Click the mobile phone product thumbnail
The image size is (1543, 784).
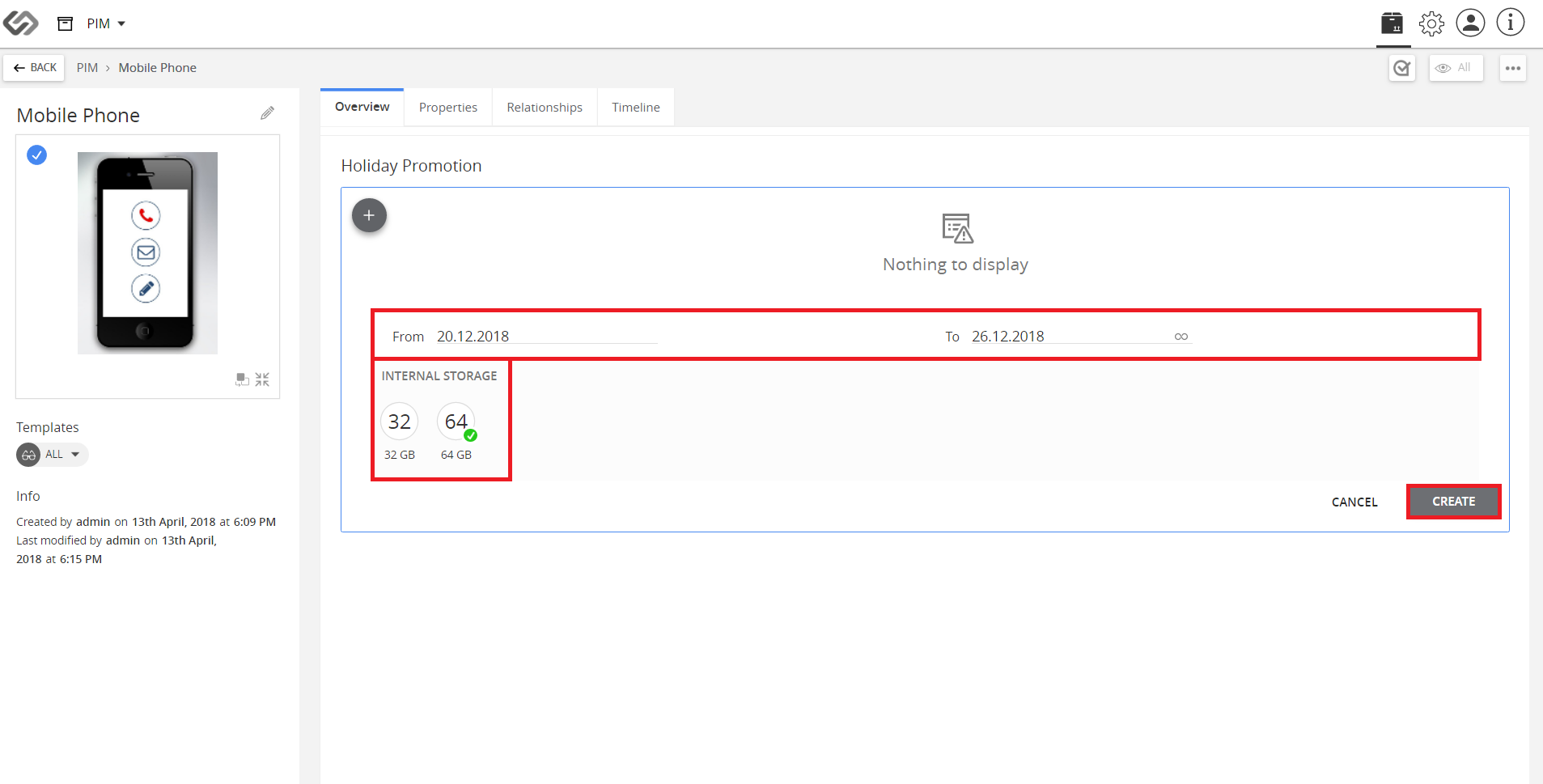147,253
